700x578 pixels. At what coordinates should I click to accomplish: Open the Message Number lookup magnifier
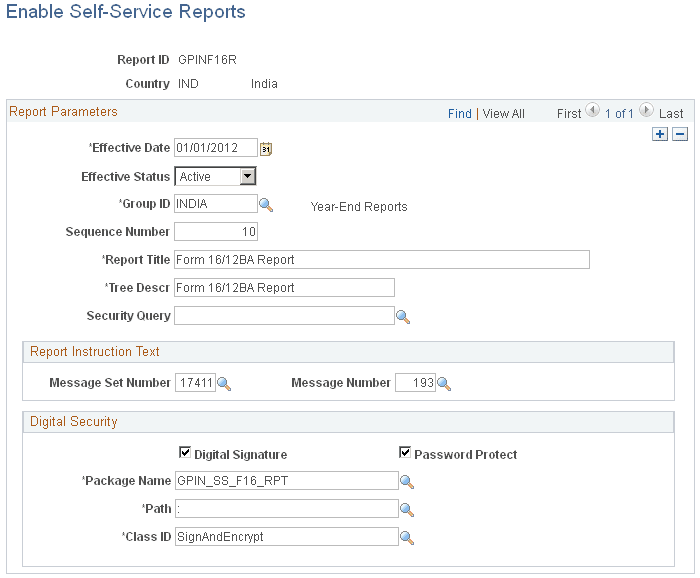coord(444,383)
